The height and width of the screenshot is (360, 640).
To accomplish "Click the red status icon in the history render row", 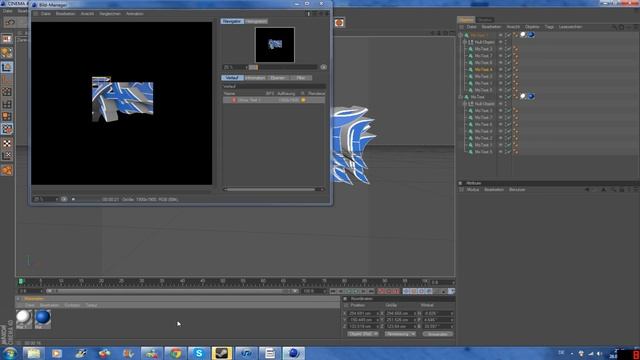I will [234, 100].
